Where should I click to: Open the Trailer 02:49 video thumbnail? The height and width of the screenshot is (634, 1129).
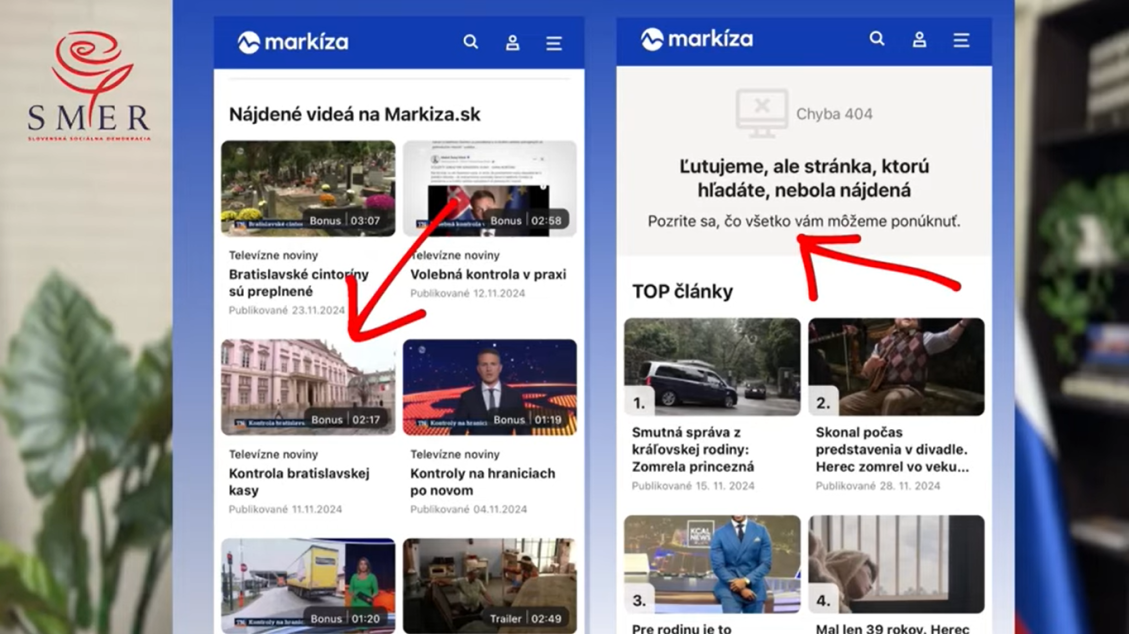pyautogui.click(x=490, y=586)
